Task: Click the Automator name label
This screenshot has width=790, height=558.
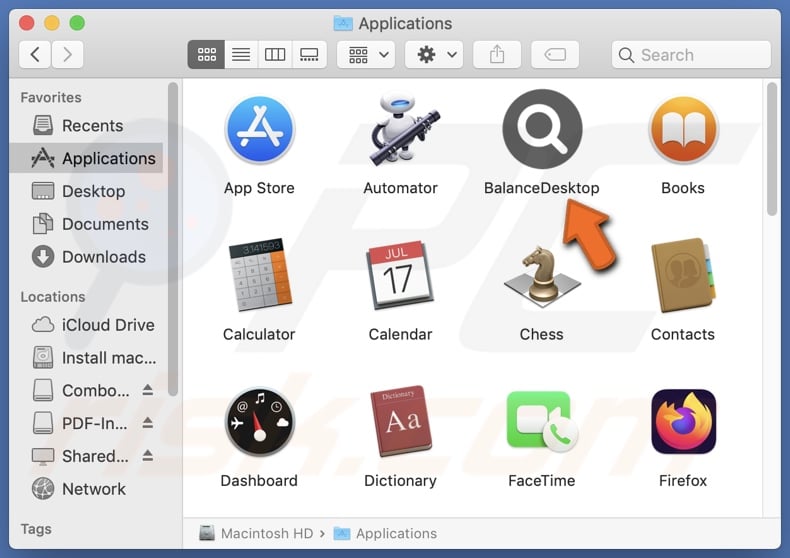Action: (401, 188)
